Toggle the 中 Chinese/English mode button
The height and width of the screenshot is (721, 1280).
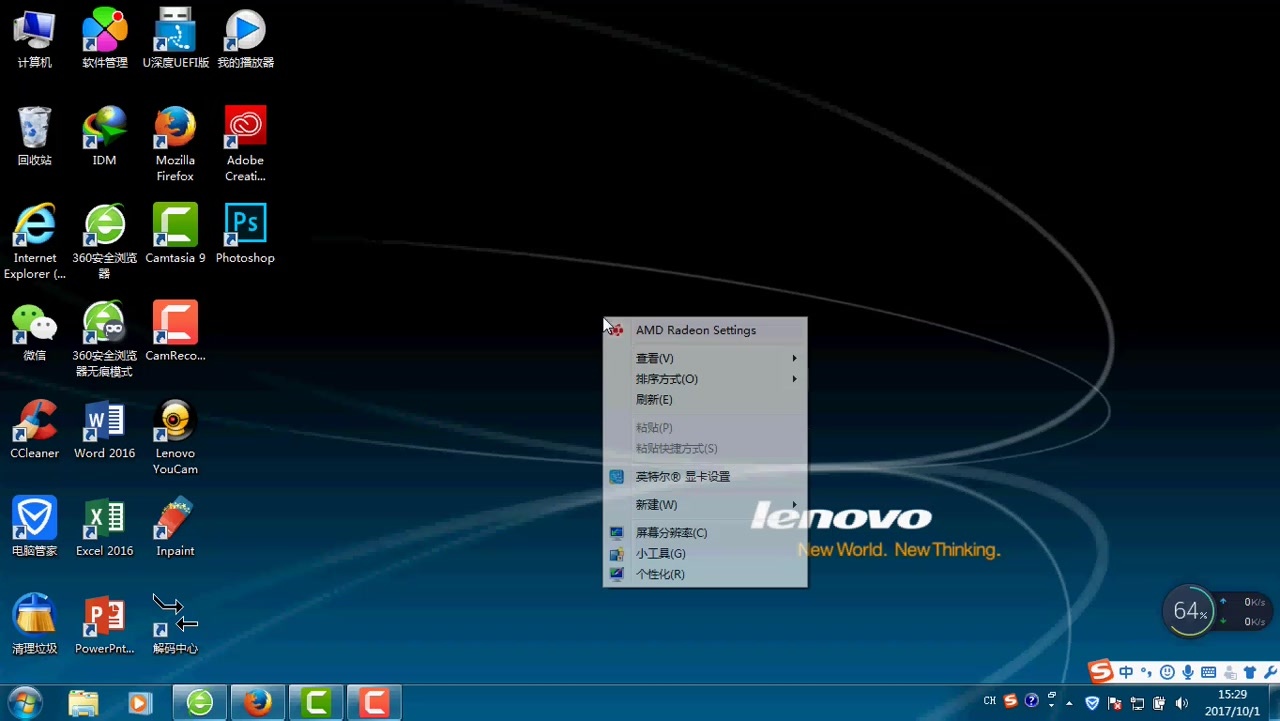1127,672
